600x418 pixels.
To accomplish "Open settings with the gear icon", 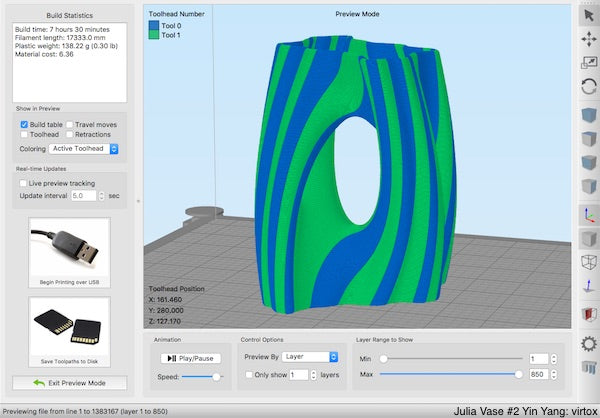I will tap(588, 343).
